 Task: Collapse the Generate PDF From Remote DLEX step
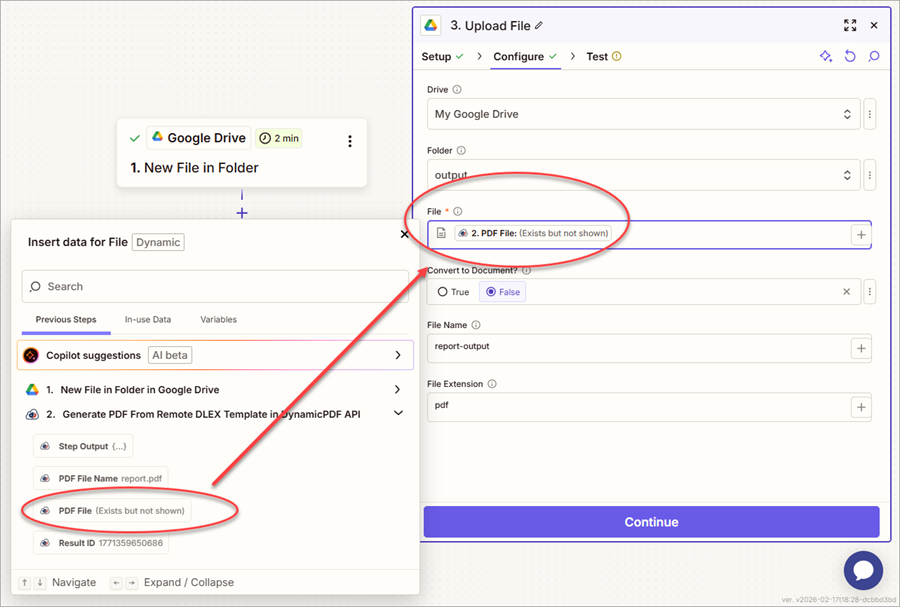pos(397,413)
